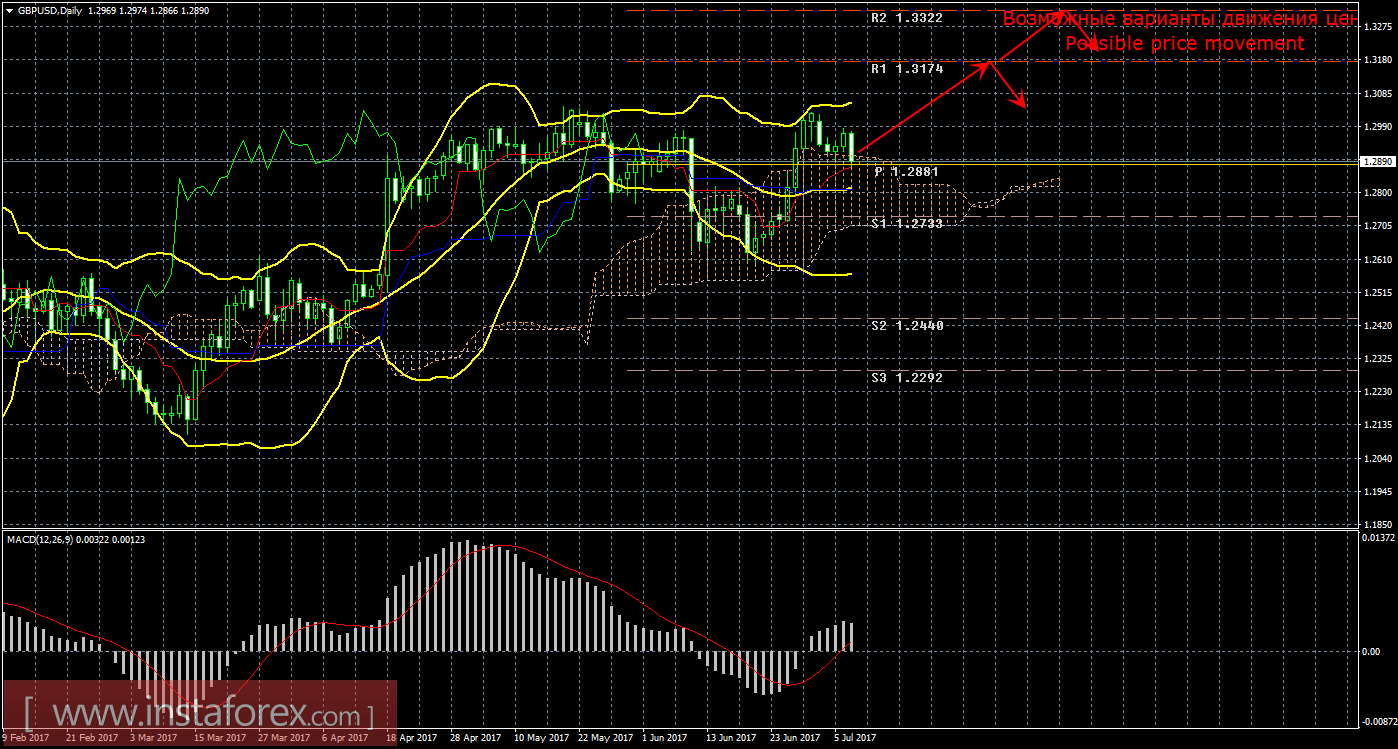Select the Russian annotation heading text
The image size is (1398, 749).
[1180, 17]
